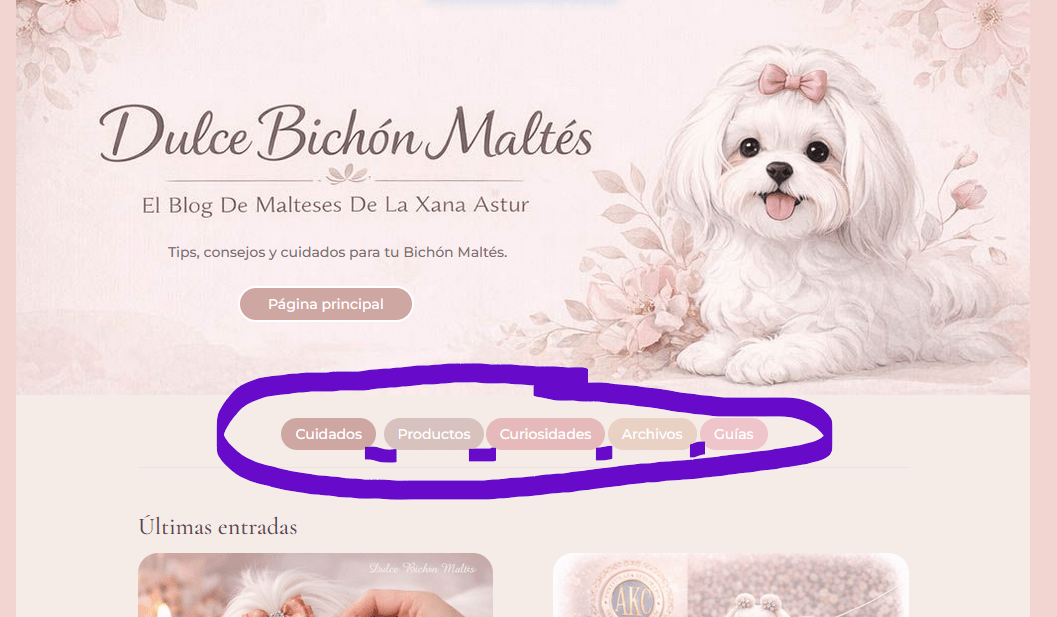Click the El Blog De Malteses subtitle
The width and height of the screenshot is (1057, 617).
pyautogui.click(x=335, y=205)
